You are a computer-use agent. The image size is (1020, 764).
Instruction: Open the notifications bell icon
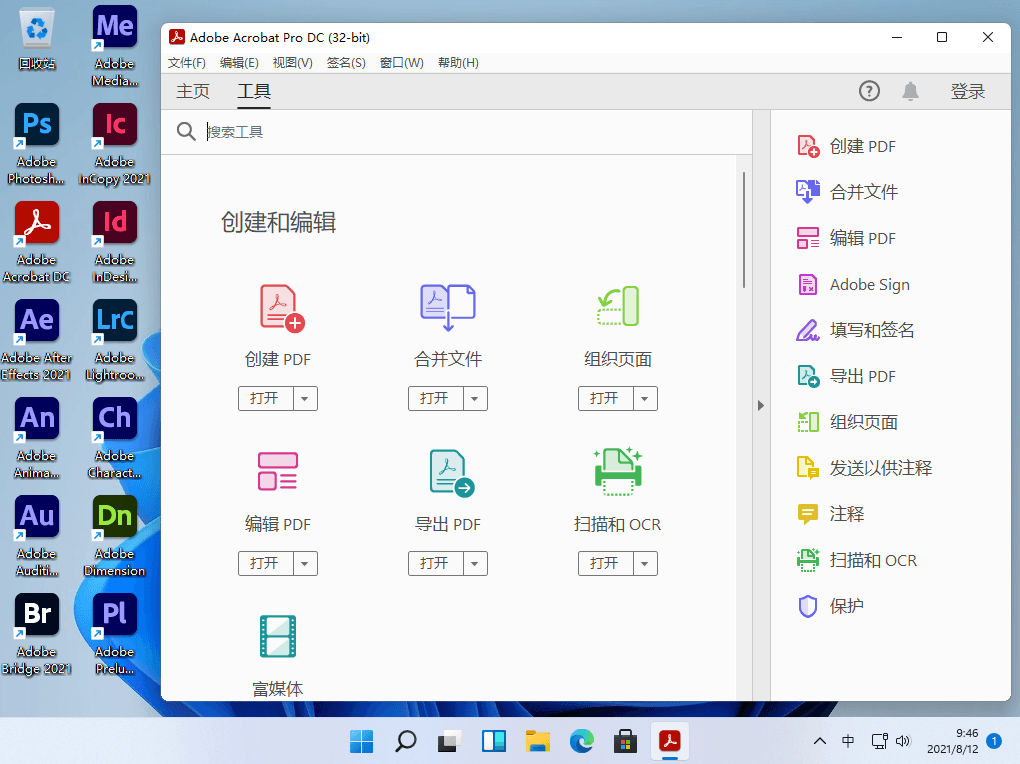coord(910,91)
